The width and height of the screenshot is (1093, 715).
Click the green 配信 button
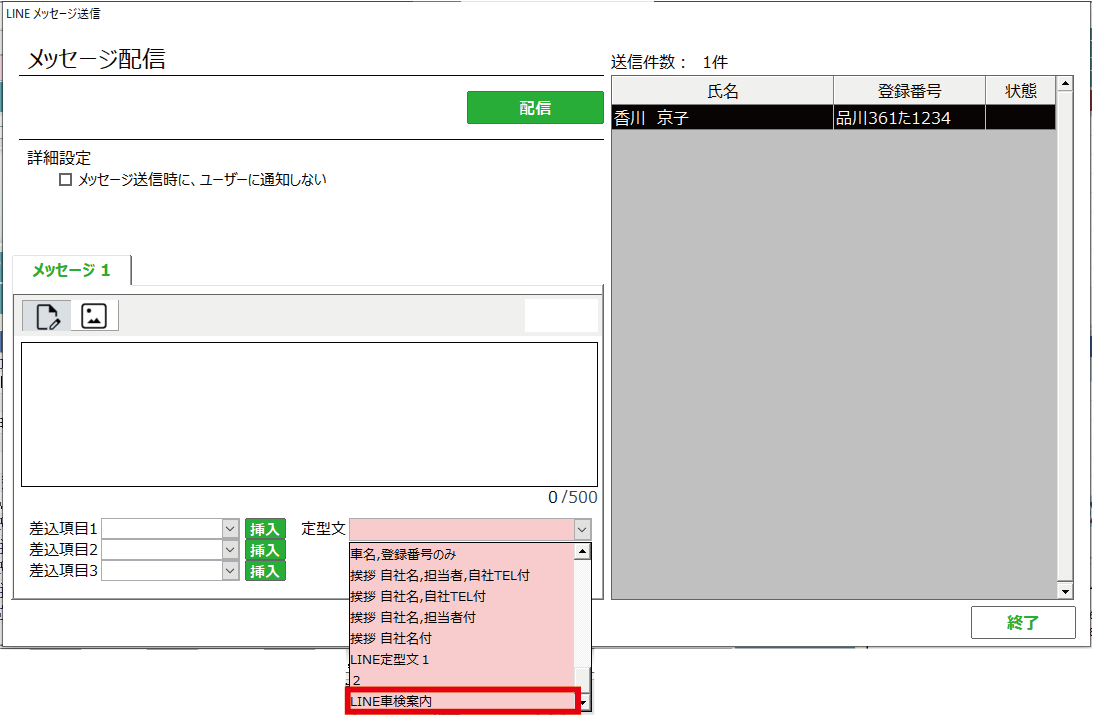[x=535, y=107]
